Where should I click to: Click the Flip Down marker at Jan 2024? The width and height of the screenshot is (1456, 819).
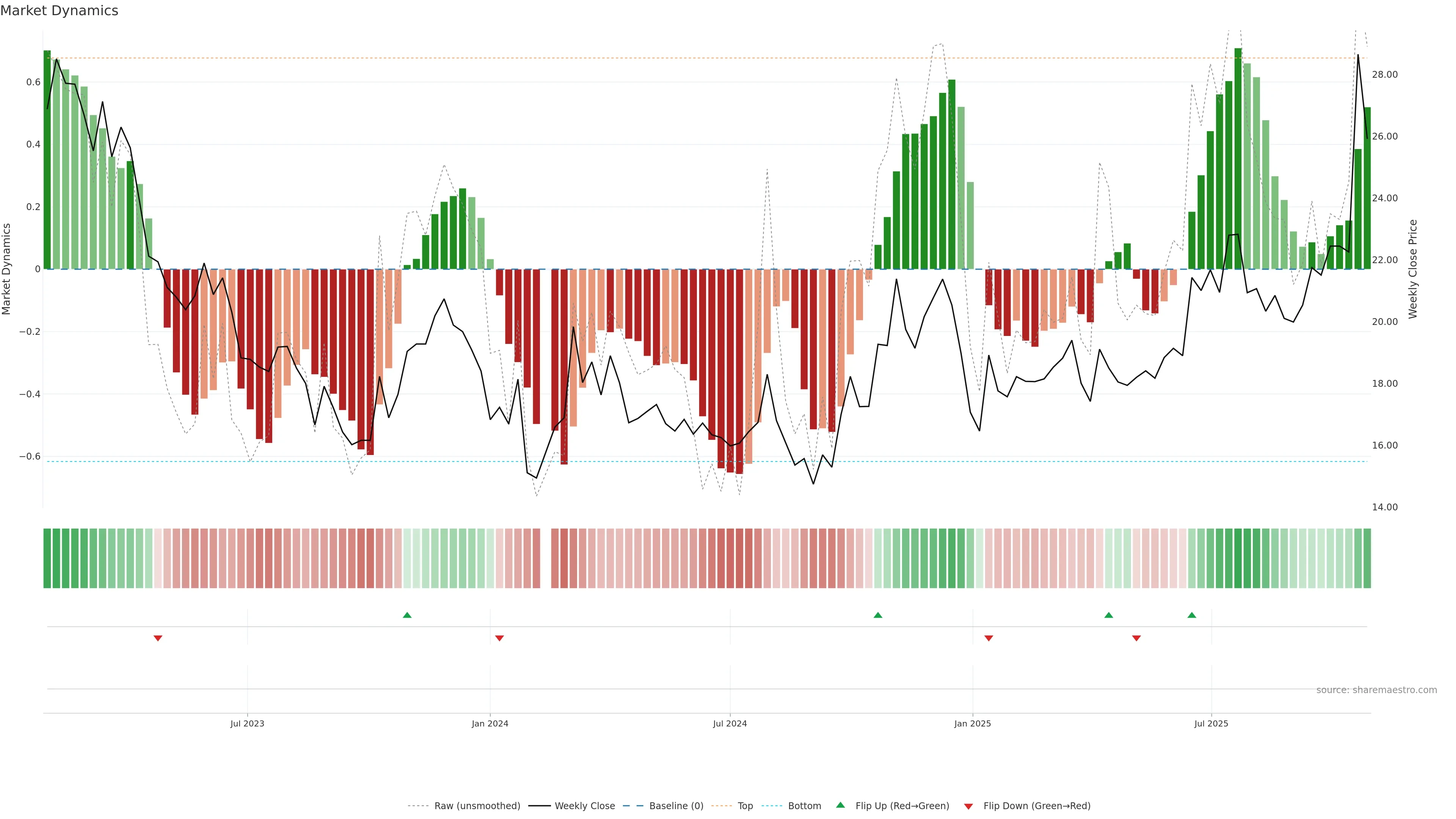pyautogui.click(x=499, y=638)
